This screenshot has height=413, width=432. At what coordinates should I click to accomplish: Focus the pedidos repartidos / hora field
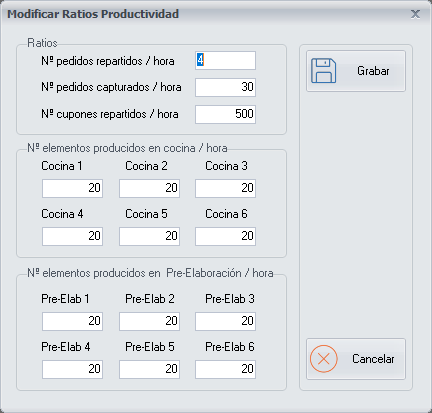click(225, 60)
